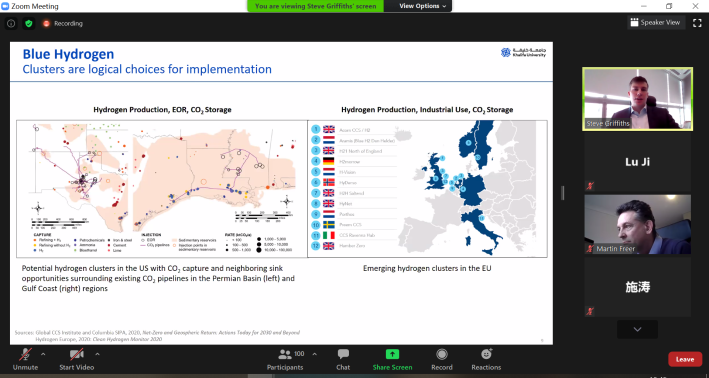The image size is (709, 378).
Task: Enter full screen mode
Action: tap(697, 23)
